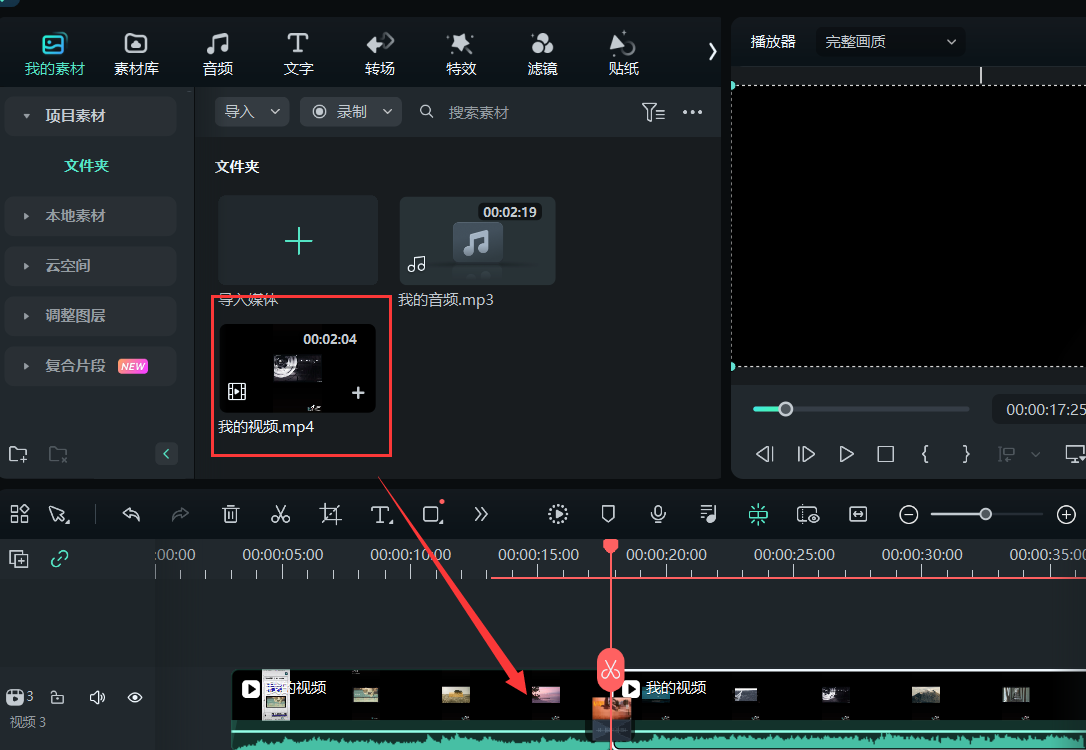Click the scissors split icon in timeline toolbar
The image size is (1086, 750).
[280, 514]
